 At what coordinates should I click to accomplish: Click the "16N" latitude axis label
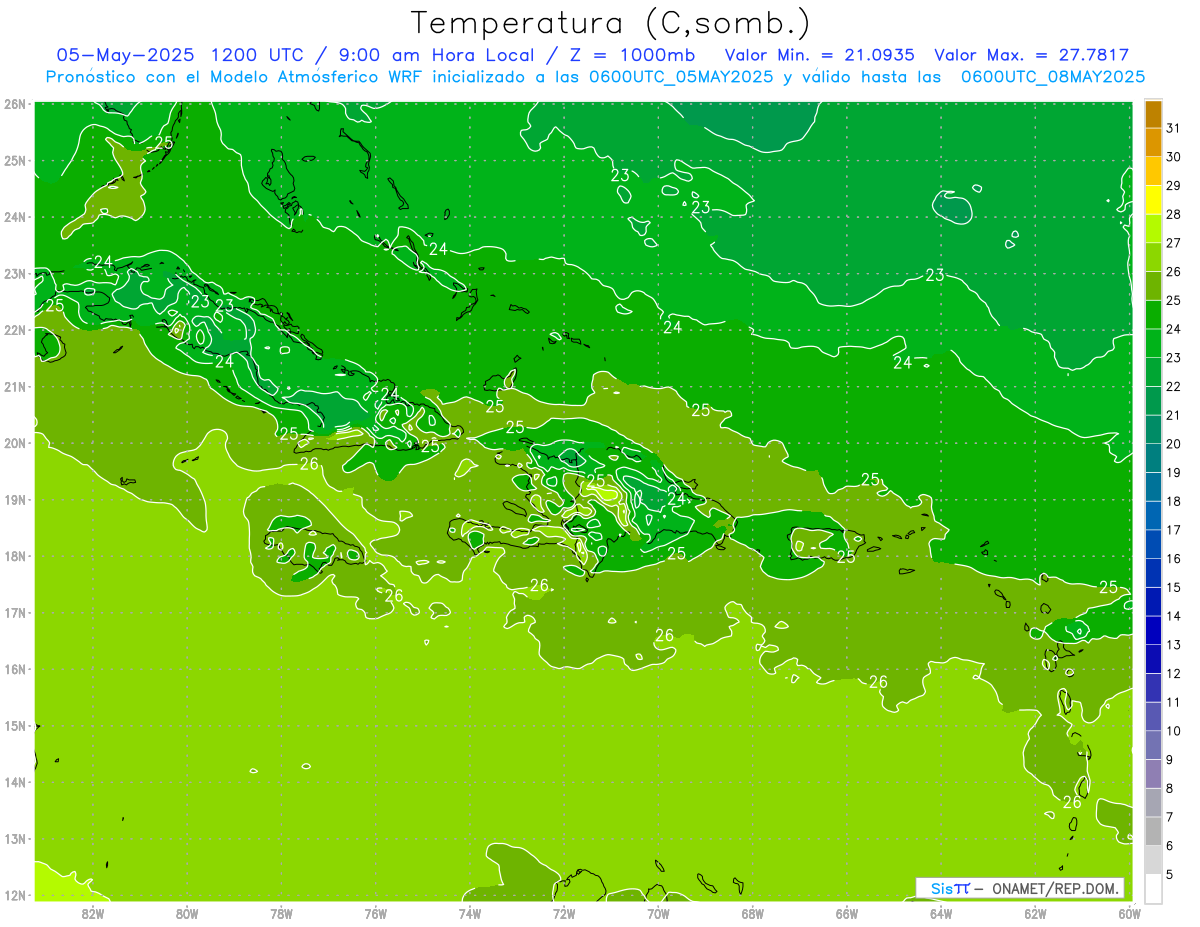coord(14,669)
